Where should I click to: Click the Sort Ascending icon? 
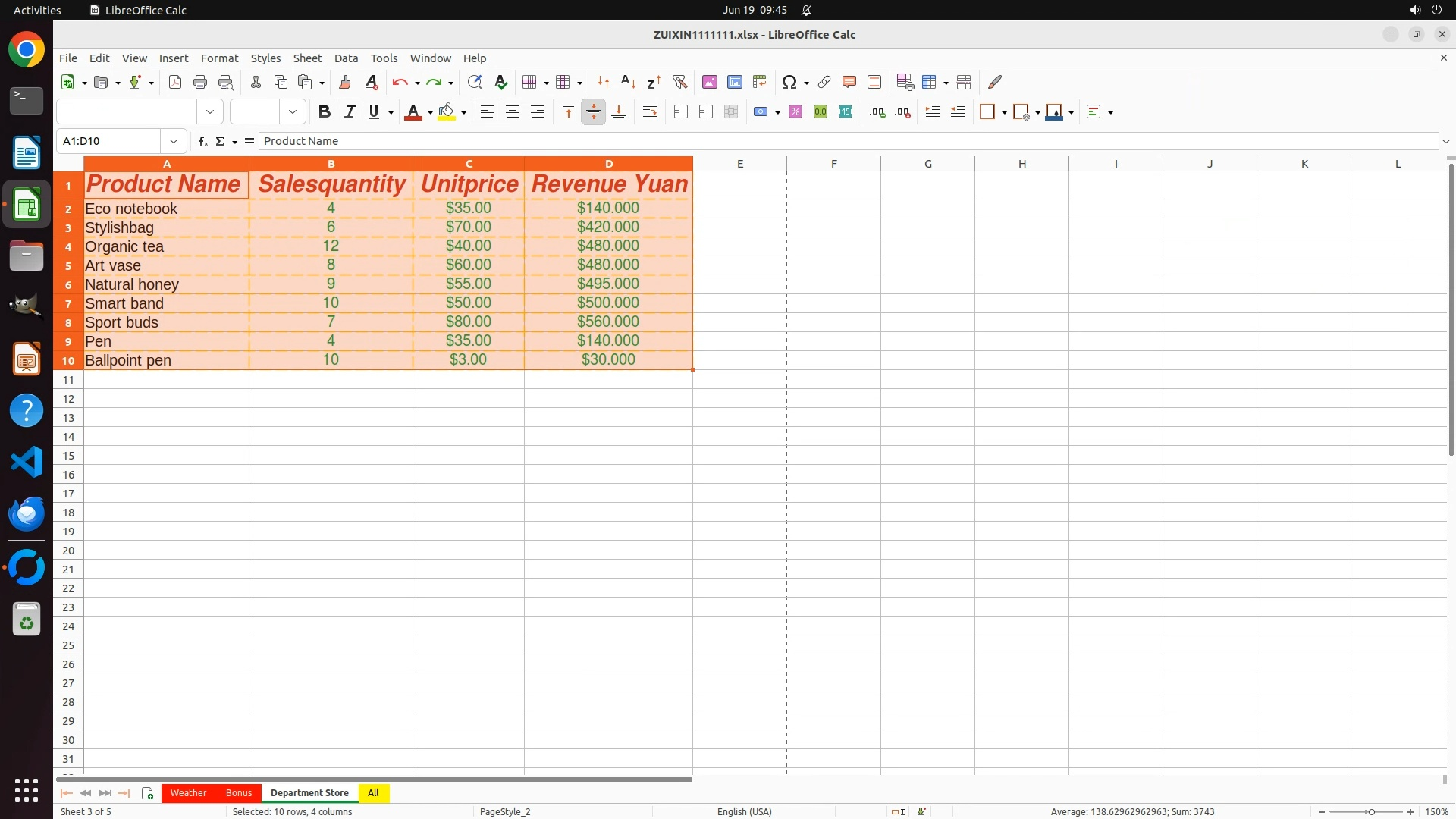point(628,82)
